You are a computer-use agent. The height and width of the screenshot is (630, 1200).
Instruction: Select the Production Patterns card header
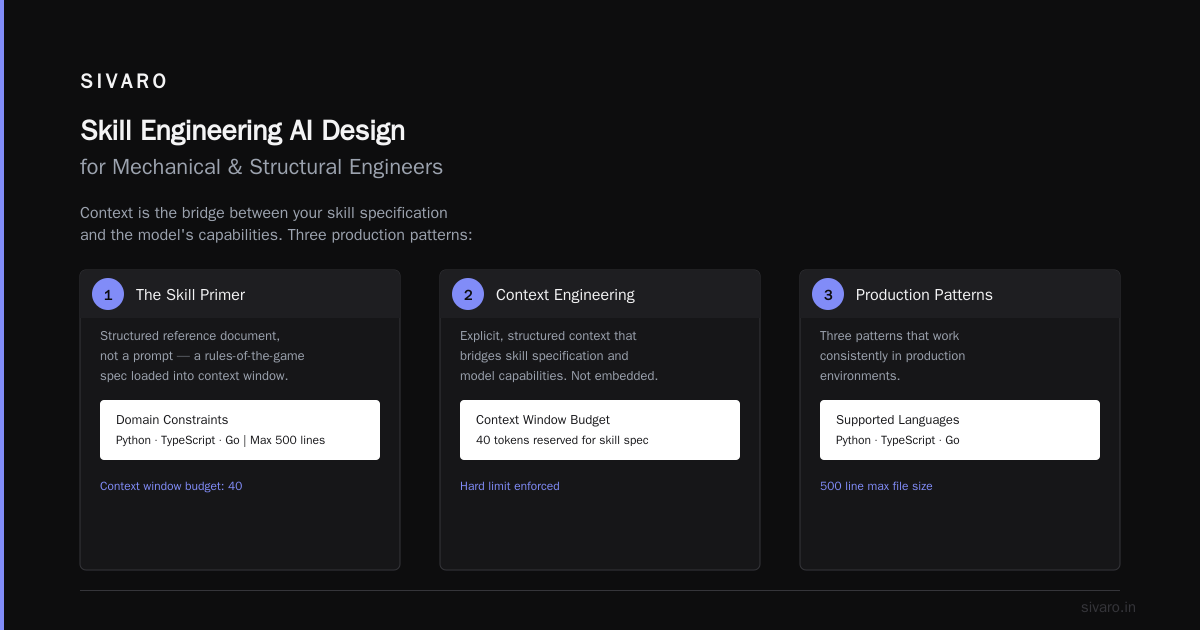(960, 294)
